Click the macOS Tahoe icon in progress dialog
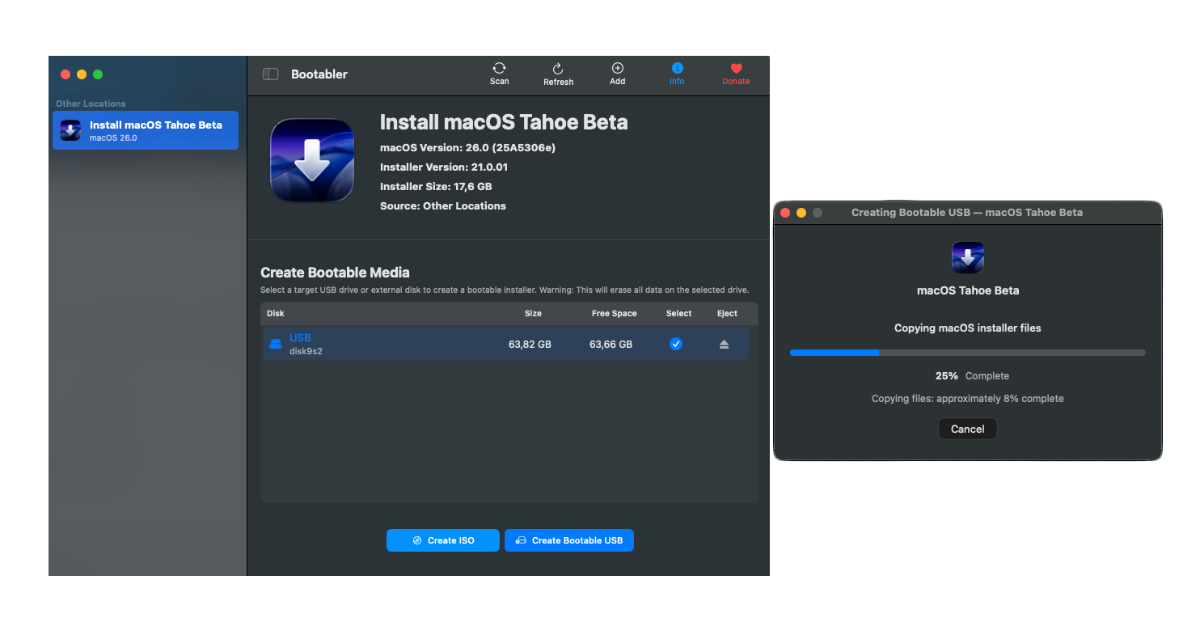1200x635 pixels. (x=968, y=258)
